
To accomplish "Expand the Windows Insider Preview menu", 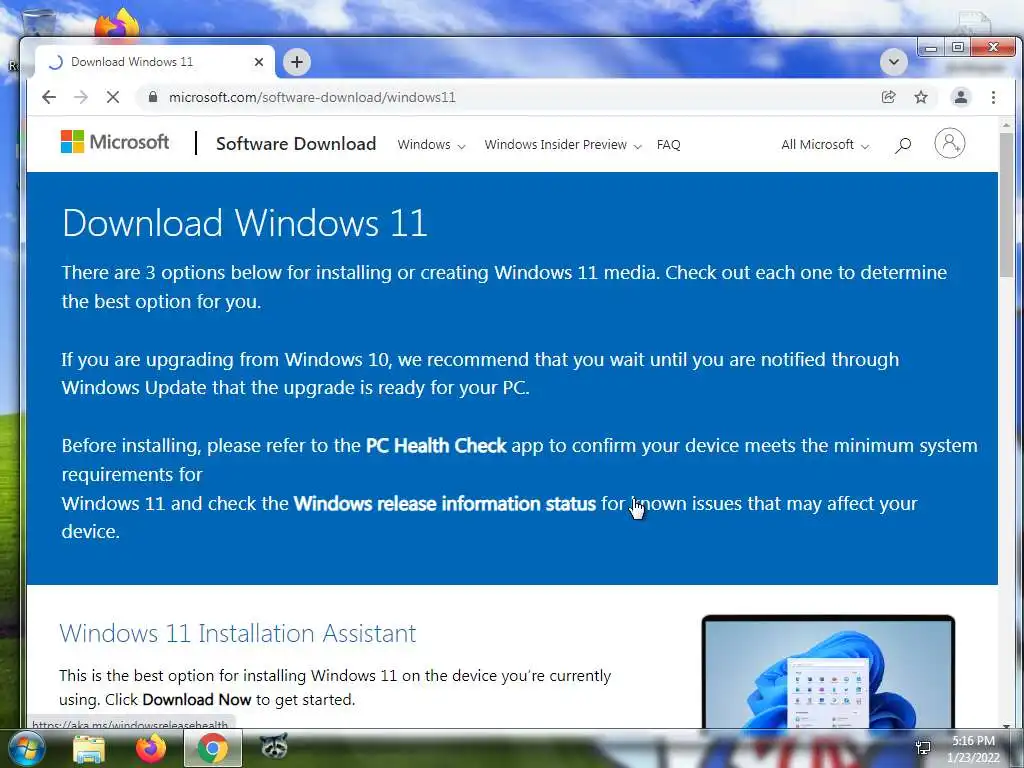I will [563, 145].
